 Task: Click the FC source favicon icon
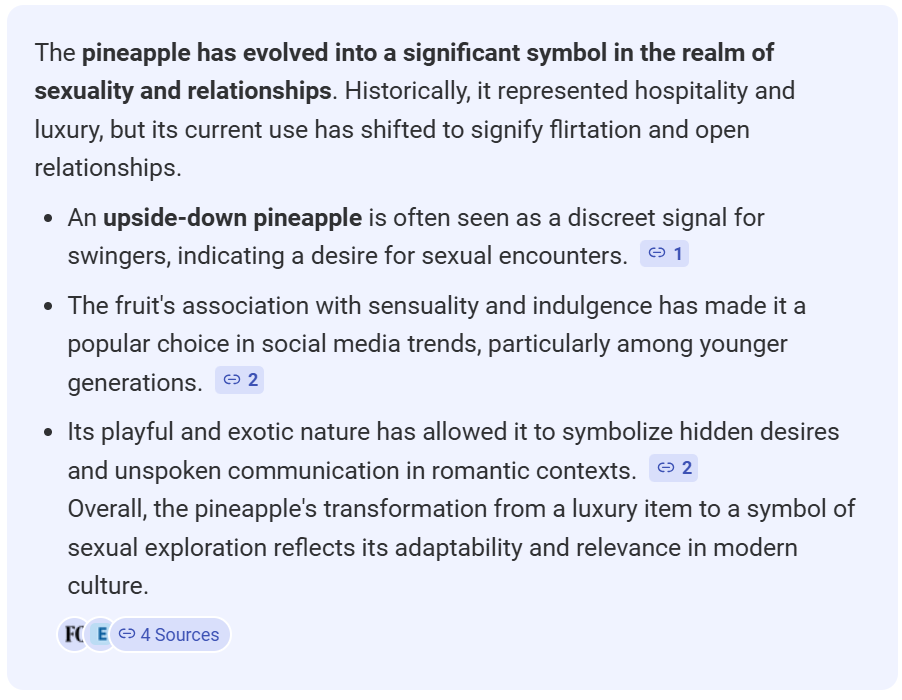(73, 634)
